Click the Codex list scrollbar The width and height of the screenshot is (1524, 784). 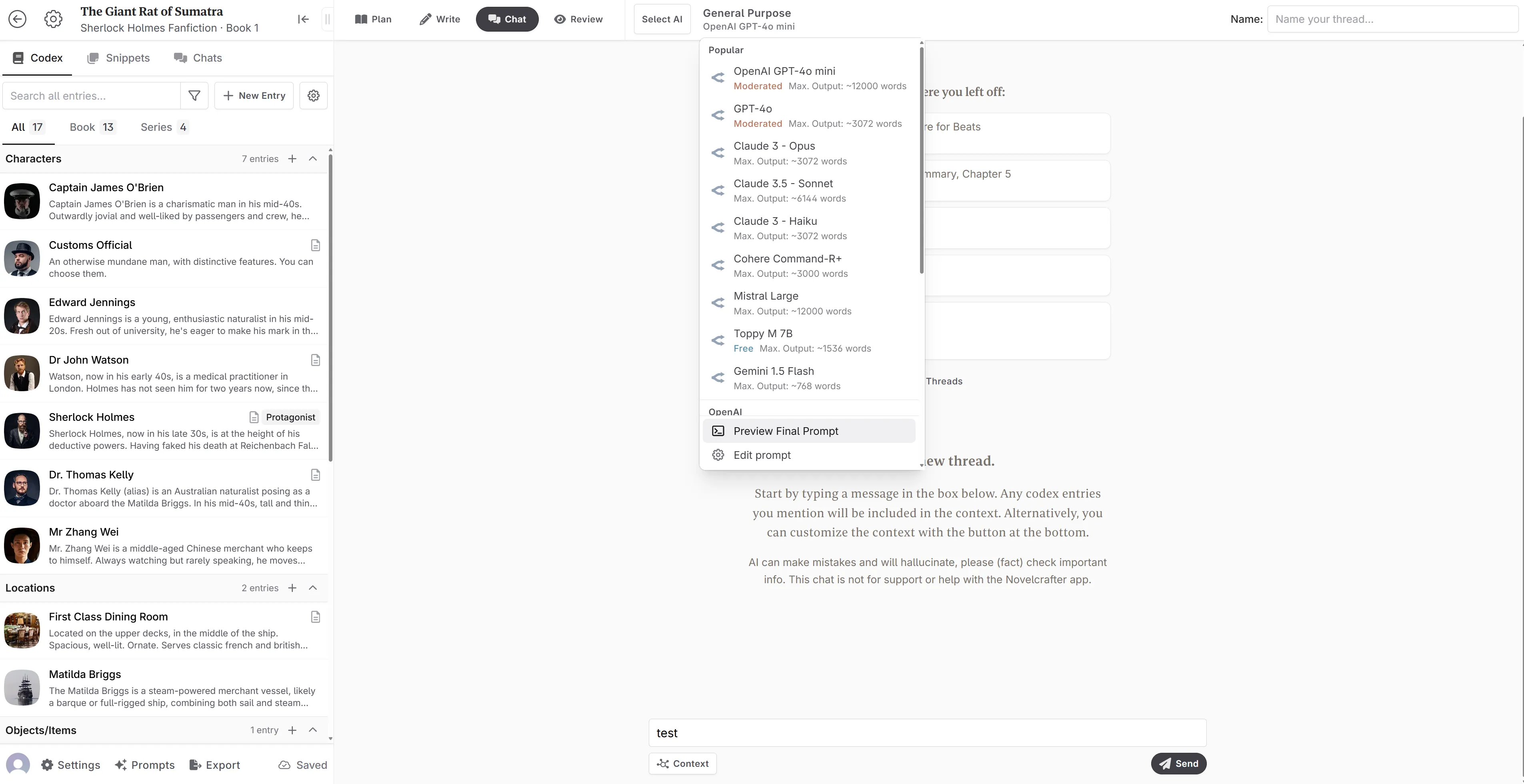[x=330, y=308]
